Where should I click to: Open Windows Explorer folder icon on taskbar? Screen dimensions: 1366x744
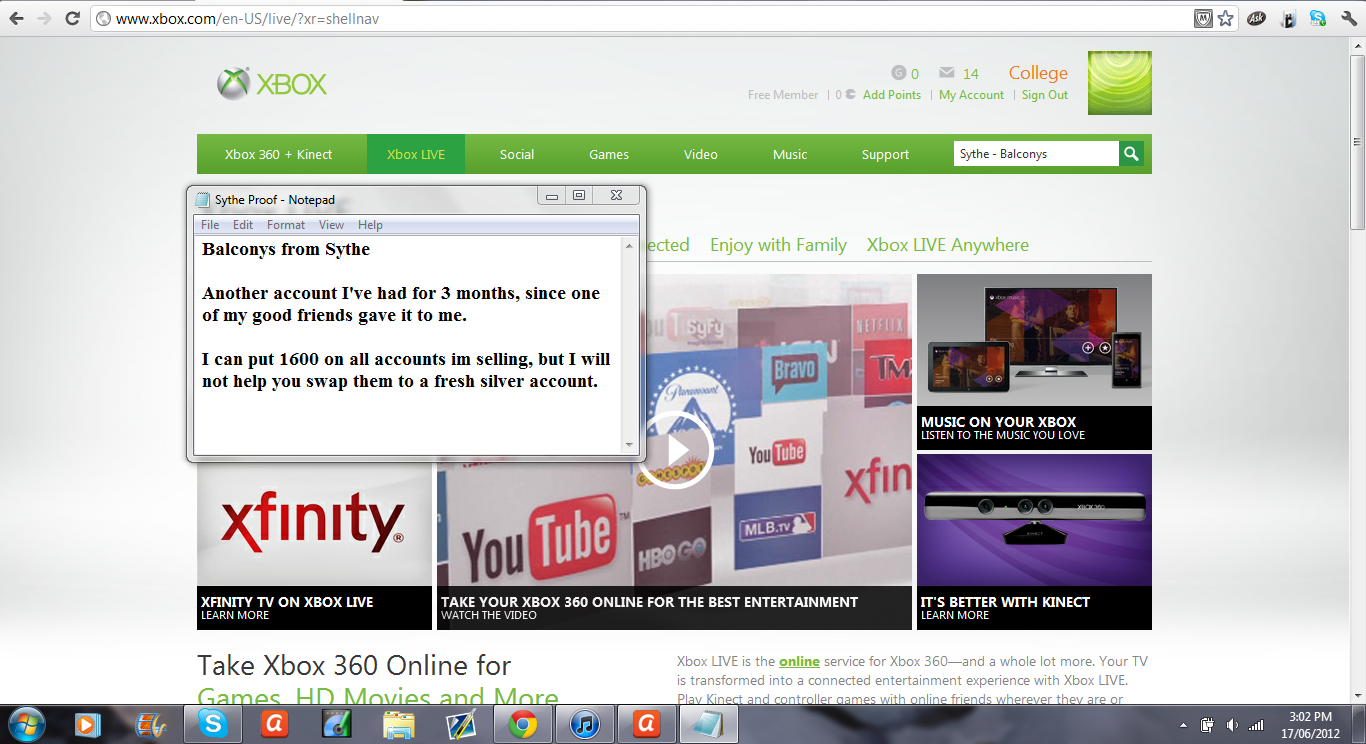[398, 723]
